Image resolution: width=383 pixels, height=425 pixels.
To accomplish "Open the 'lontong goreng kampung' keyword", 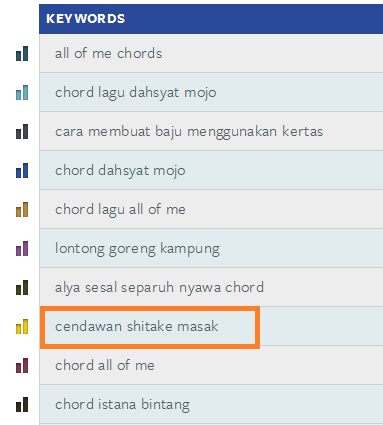I will coord(137,249).
